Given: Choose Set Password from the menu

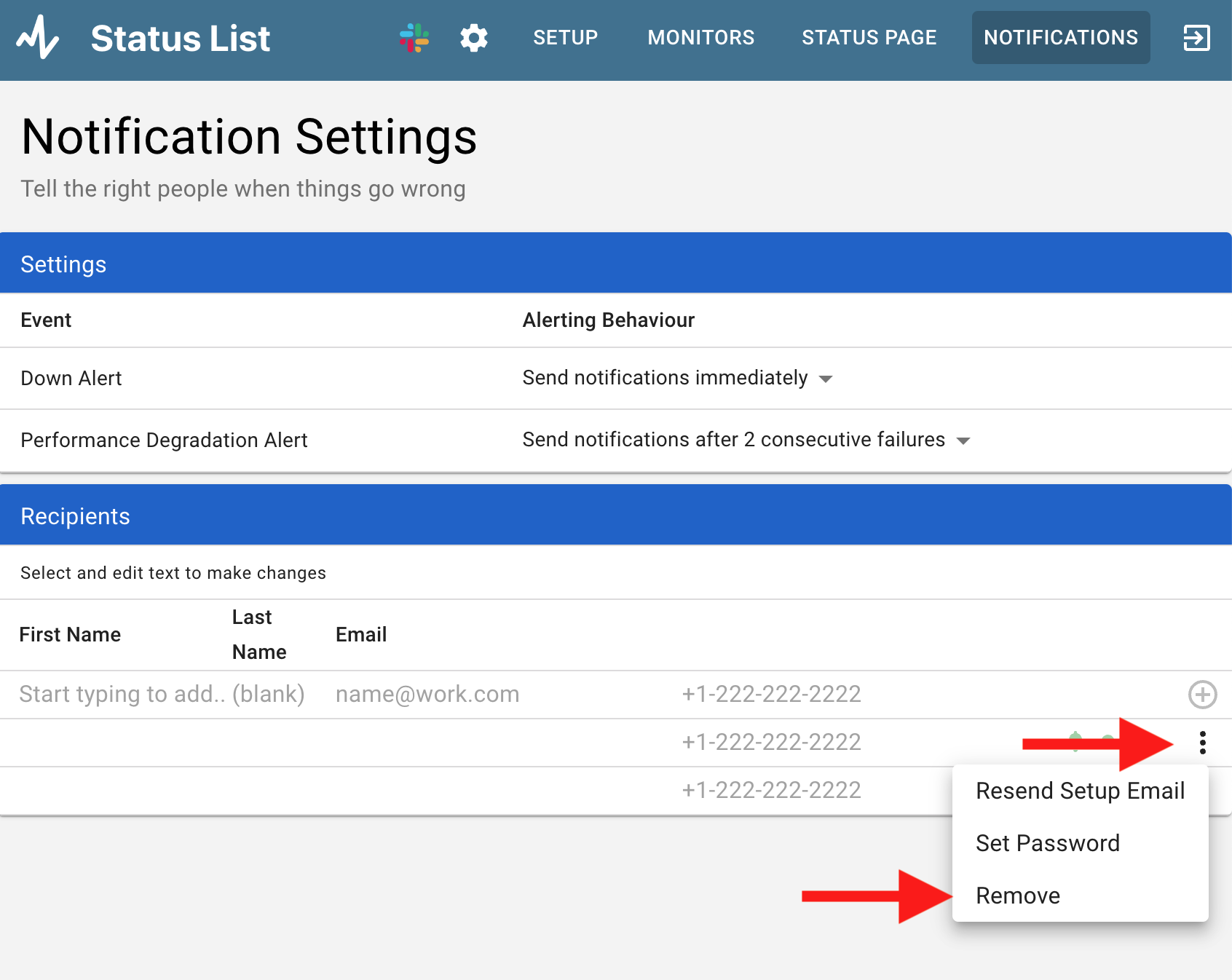Looking at the screenshot, I should click(x=1048, y=843).
